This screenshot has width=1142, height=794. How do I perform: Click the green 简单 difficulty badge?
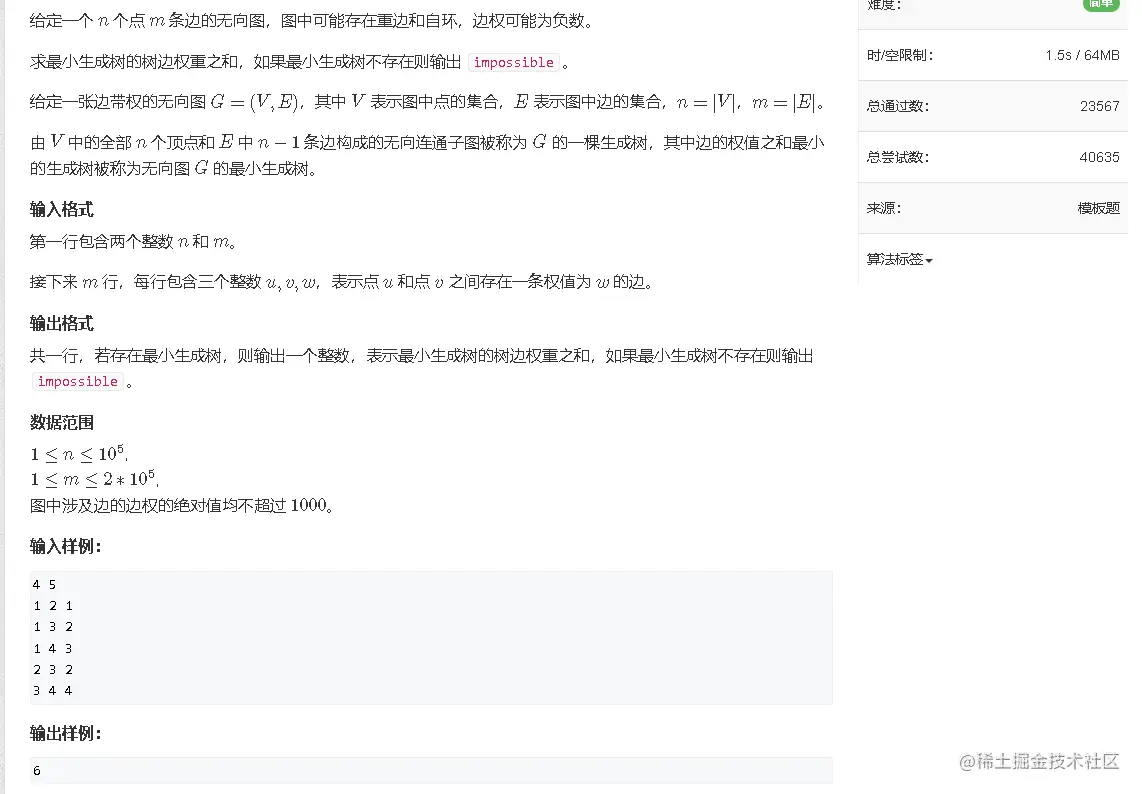tap(1100, 4)
